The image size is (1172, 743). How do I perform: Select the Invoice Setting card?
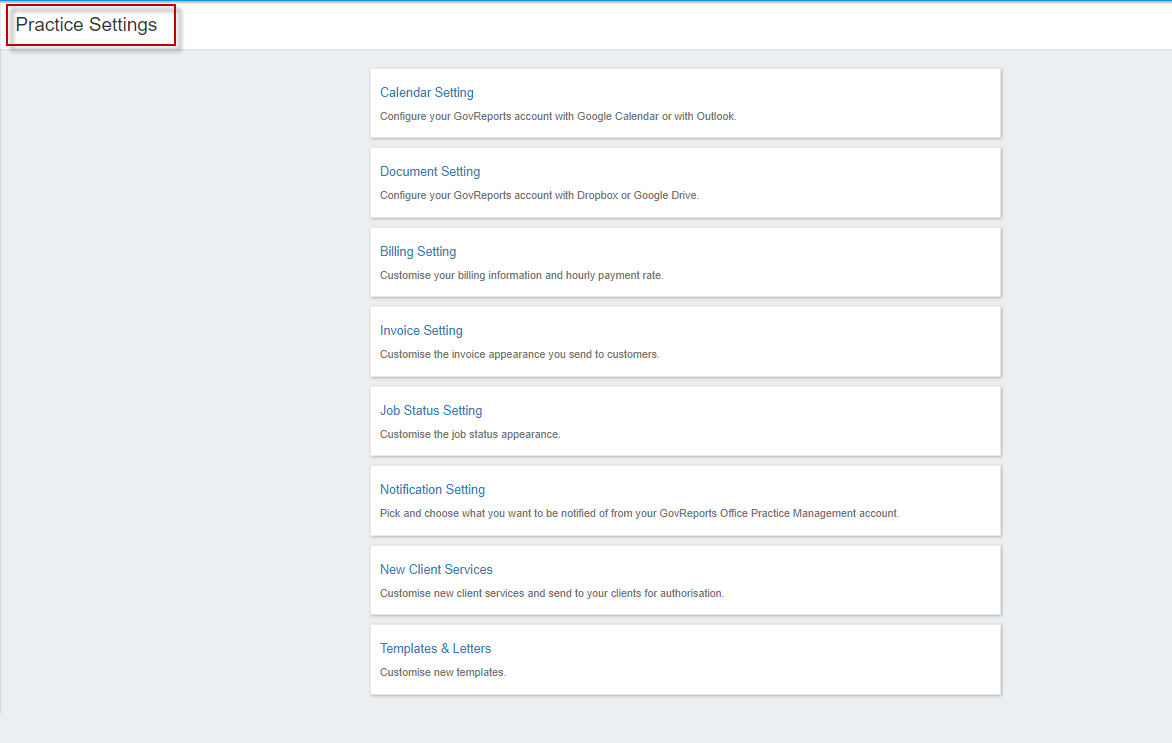coord(685,341)
